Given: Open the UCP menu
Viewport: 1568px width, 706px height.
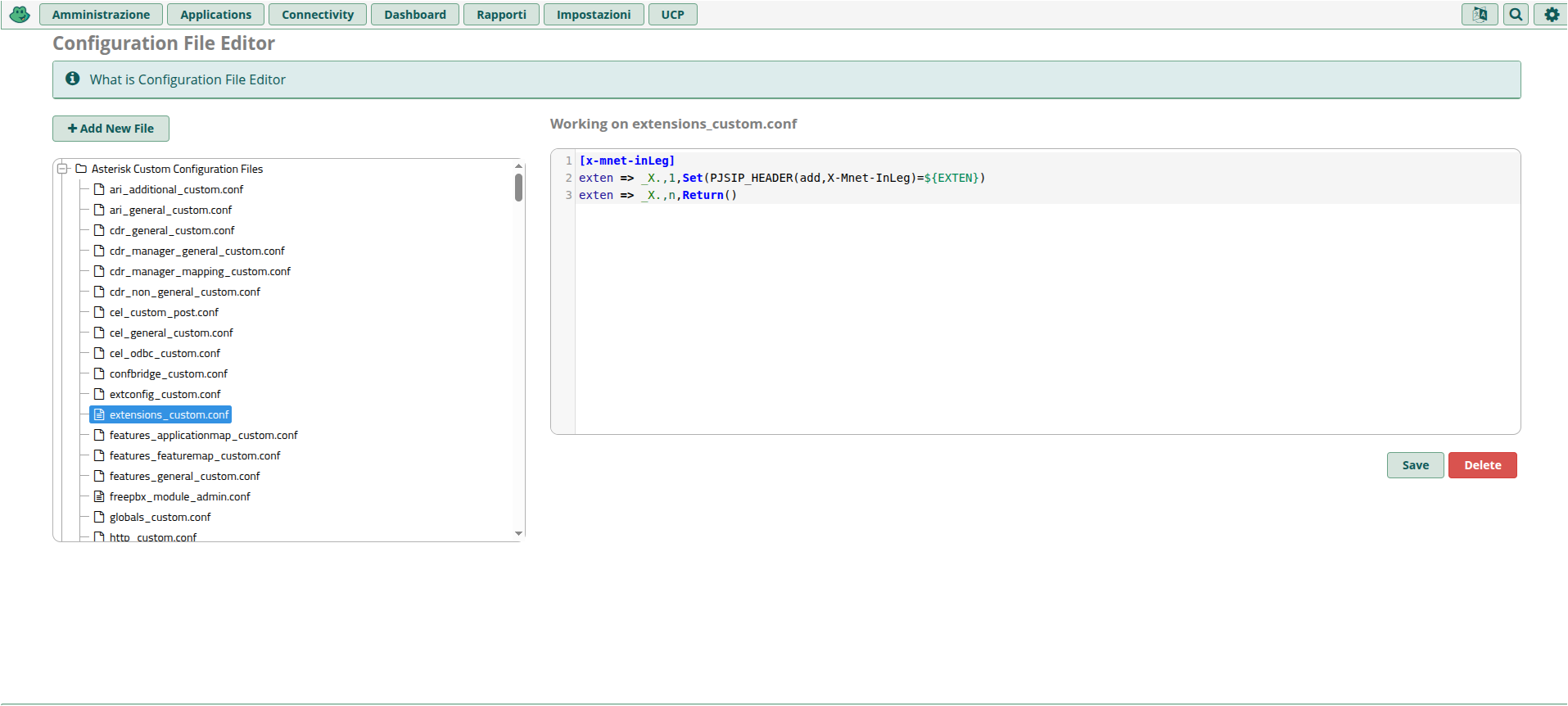Looking at the screenshot, I should point(672,15).
